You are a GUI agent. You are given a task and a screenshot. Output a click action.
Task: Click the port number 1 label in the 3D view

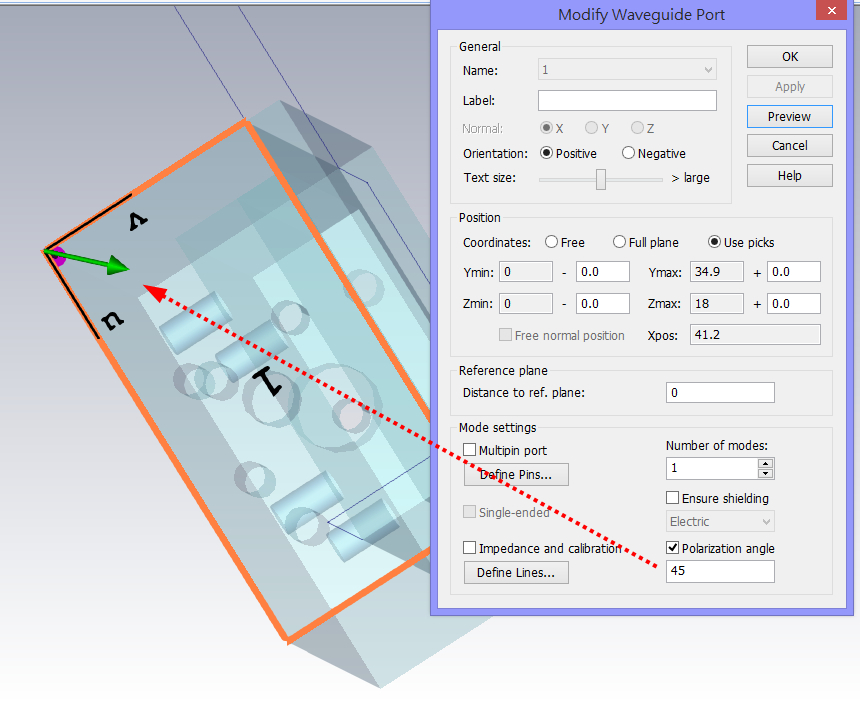coord(267,382)
